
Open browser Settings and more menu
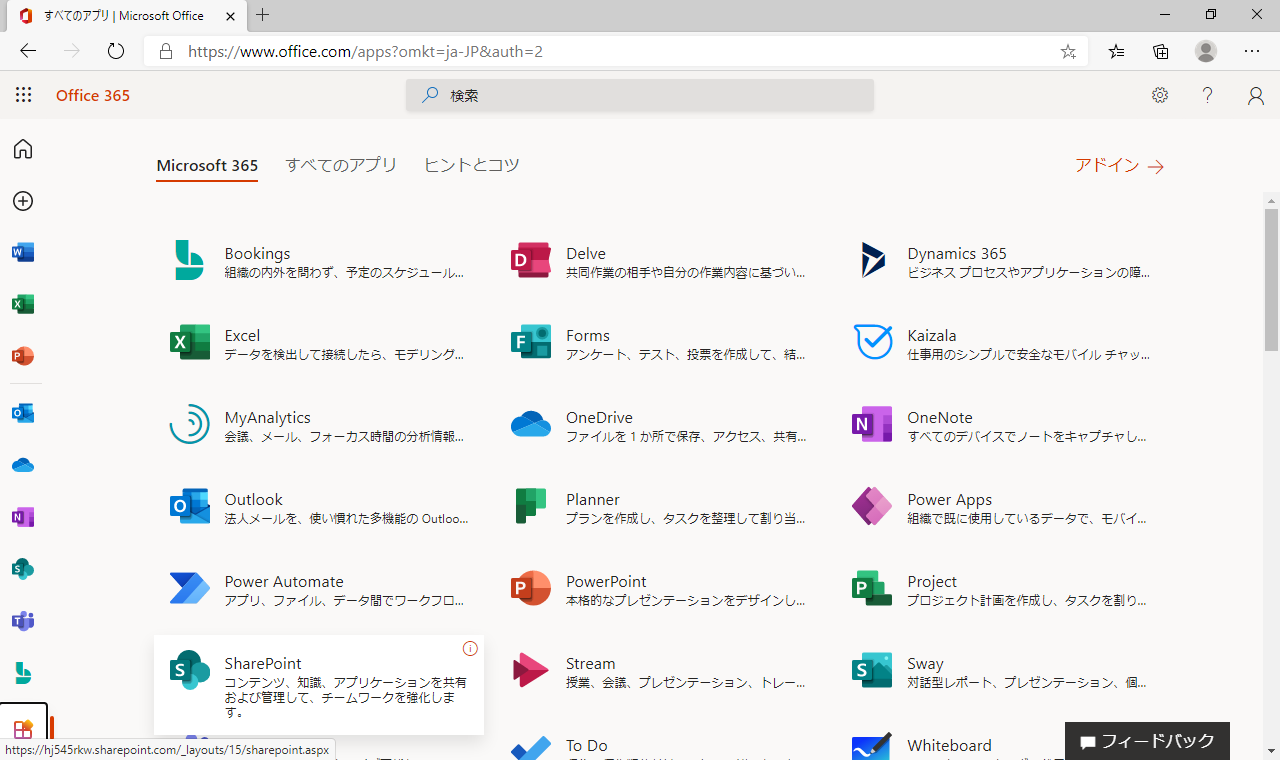tap(1252, 51)
